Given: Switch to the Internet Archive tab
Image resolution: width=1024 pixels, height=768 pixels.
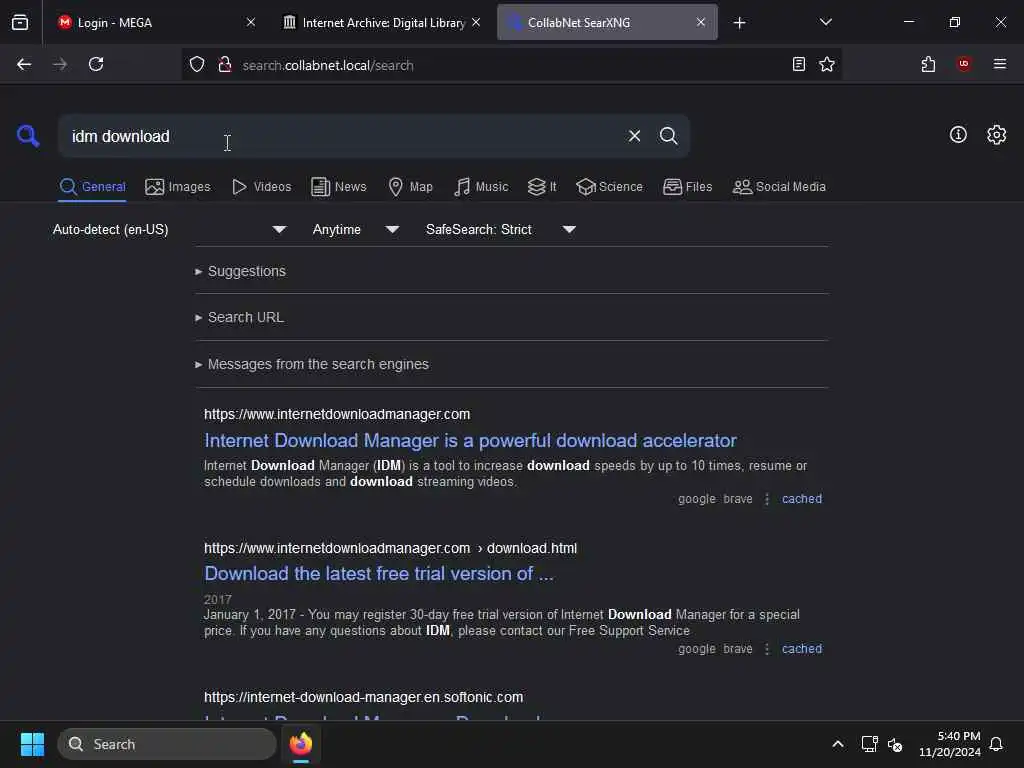Looking at the screenshot, I should (x=382, y=22).
